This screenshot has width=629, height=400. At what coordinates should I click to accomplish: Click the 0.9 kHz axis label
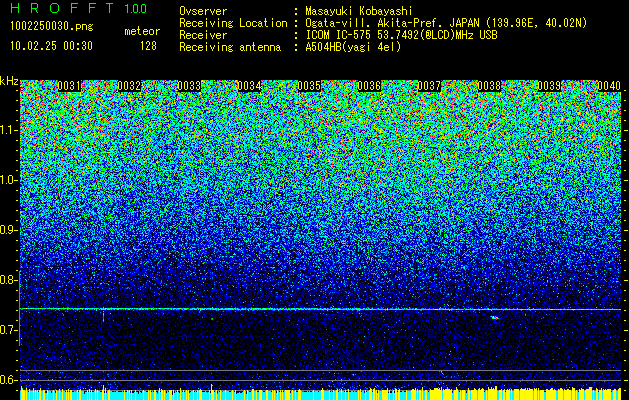(9, 230)
